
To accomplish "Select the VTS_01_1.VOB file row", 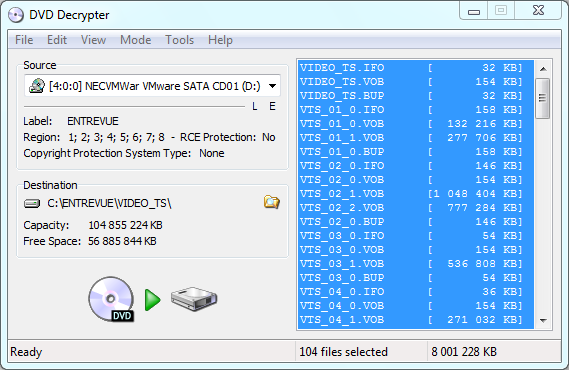I will click(416, 138).
